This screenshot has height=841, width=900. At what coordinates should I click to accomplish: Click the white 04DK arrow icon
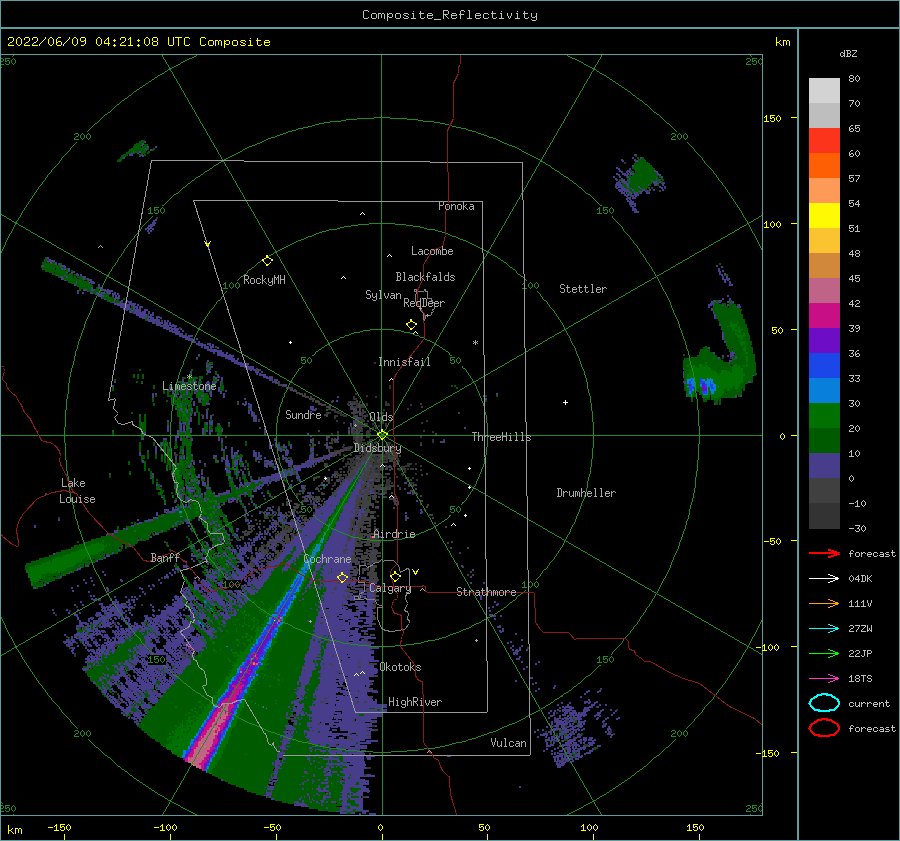tap(824, 578)
